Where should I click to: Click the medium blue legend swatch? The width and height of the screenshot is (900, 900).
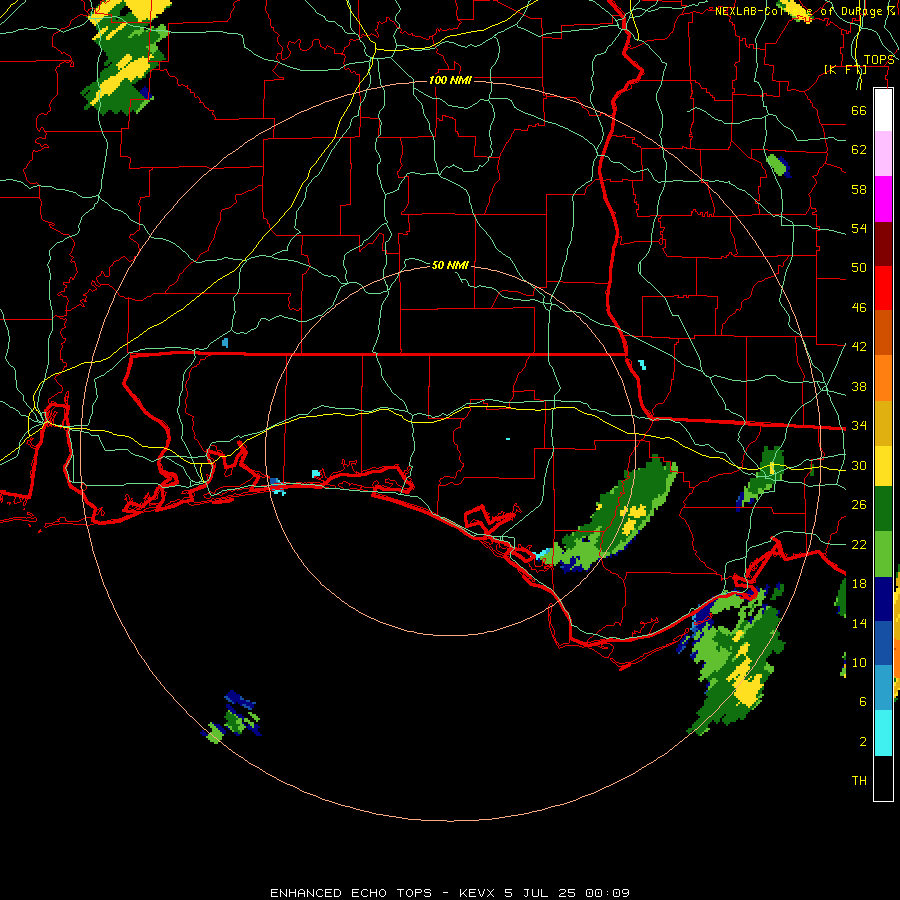click(883, 643)
